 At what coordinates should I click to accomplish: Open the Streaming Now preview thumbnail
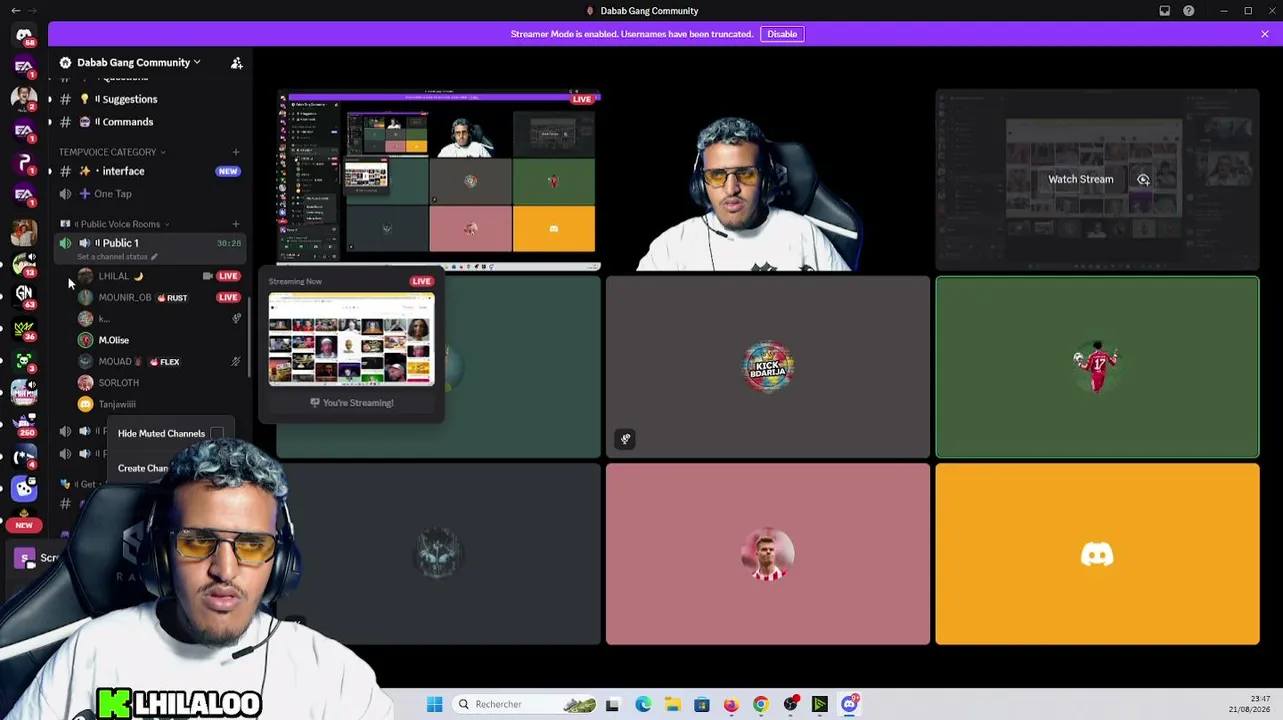(351, 339)
